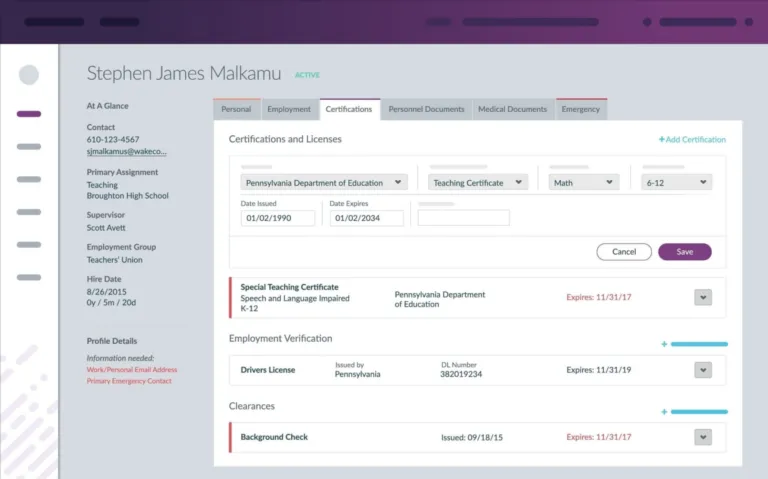Click the plus icon beside Clearances section
The height and width of the screenshot is (479, 768).
click(x=664, y=412)
